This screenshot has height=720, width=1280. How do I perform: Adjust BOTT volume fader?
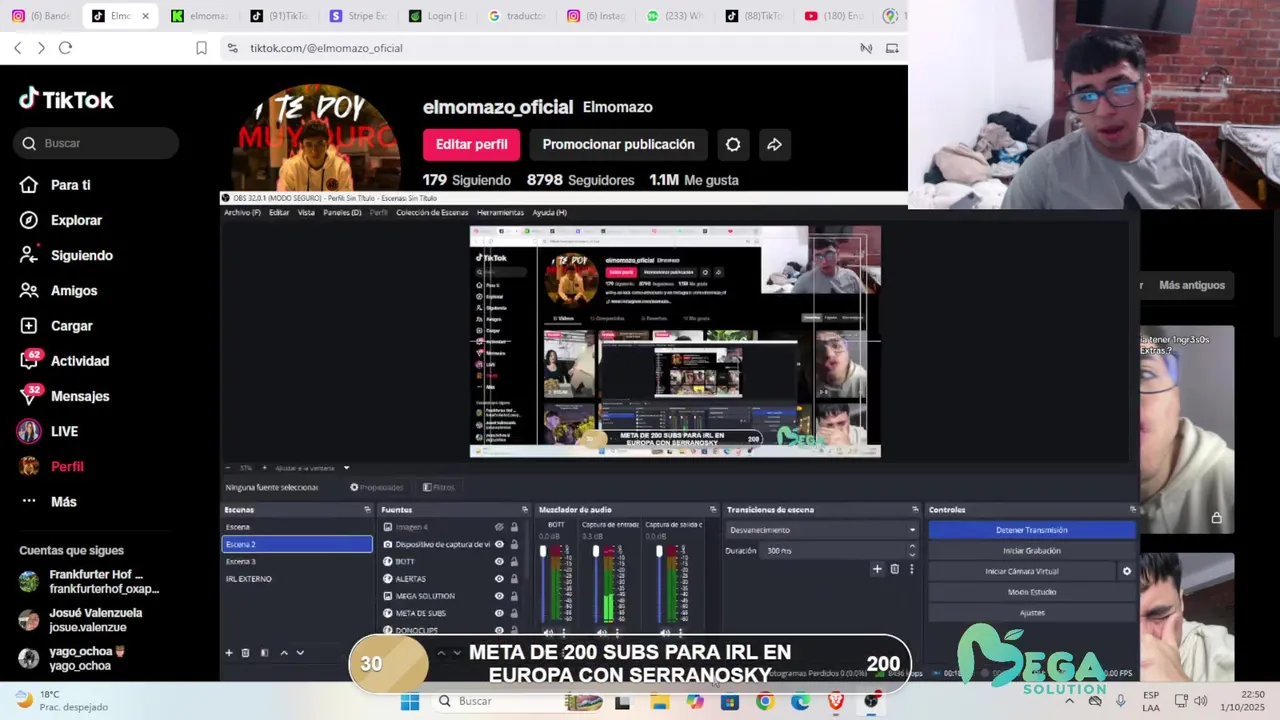[543, 552]
